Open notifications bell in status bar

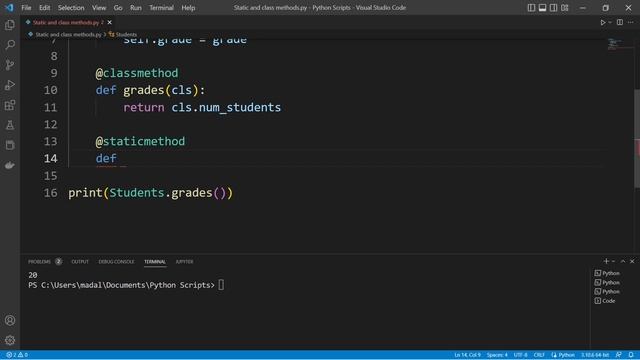pos(631,355)
